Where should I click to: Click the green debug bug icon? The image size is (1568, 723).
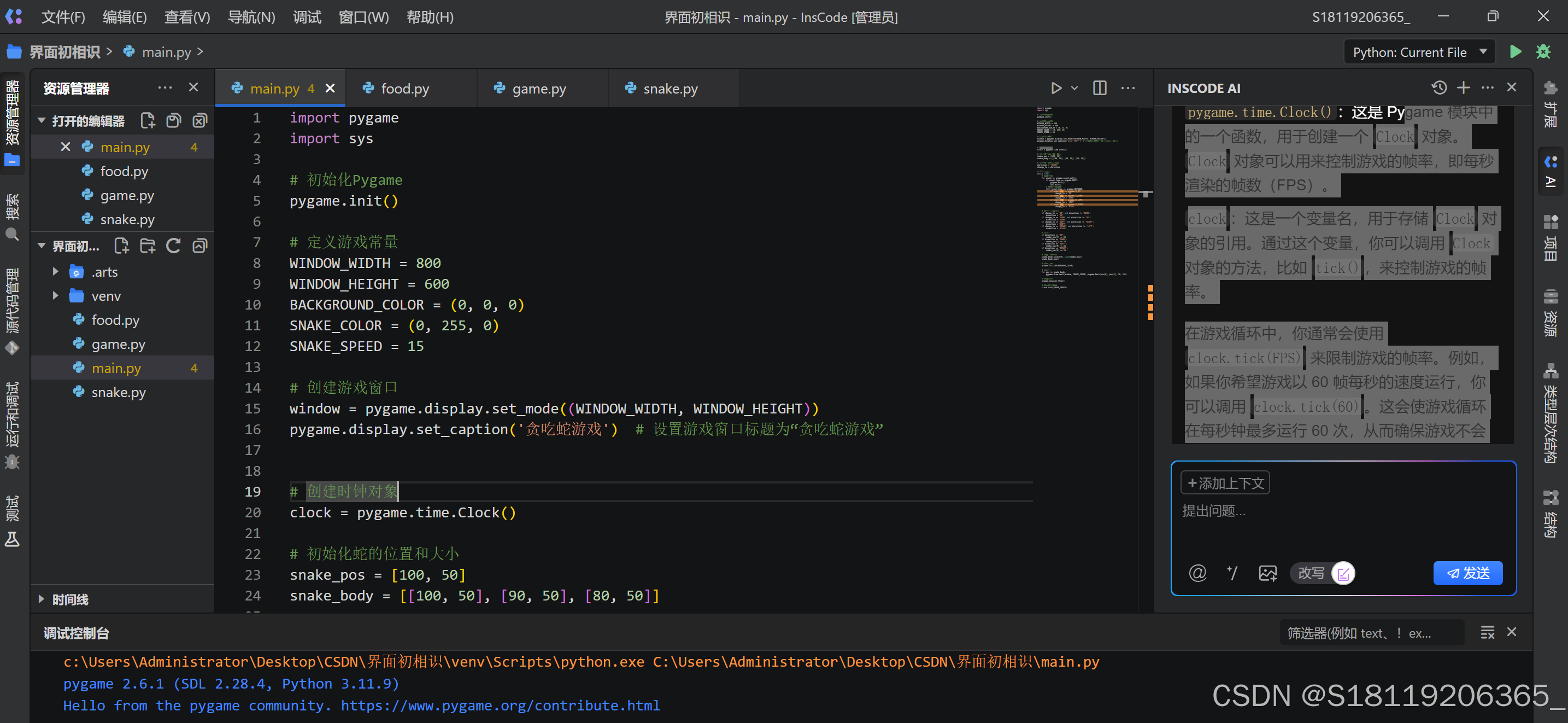pos(1543,52)
